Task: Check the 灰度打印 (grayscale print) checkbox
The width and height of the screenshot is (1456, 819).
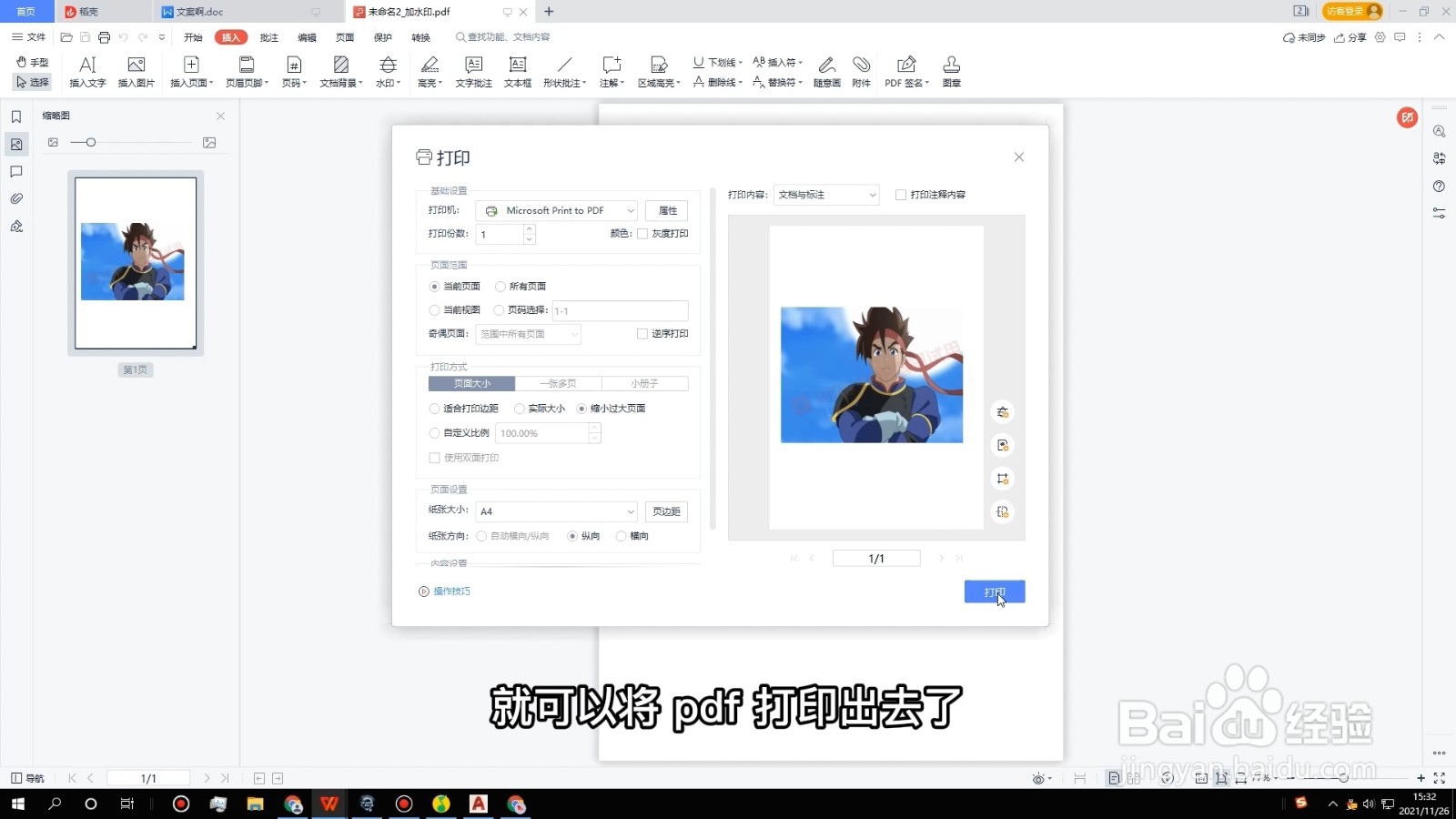Action: tap(642, 234)
